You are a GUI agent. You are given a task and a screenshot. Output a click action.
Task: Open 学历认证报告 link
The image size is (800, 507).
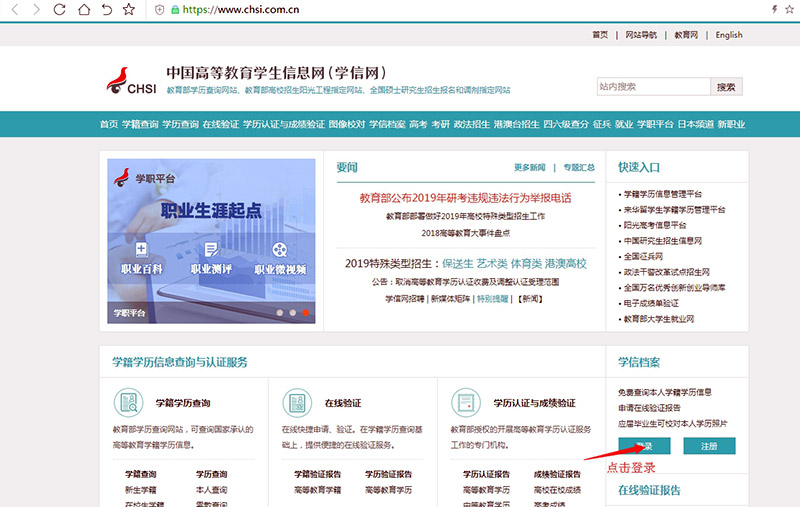click(486, 474)
